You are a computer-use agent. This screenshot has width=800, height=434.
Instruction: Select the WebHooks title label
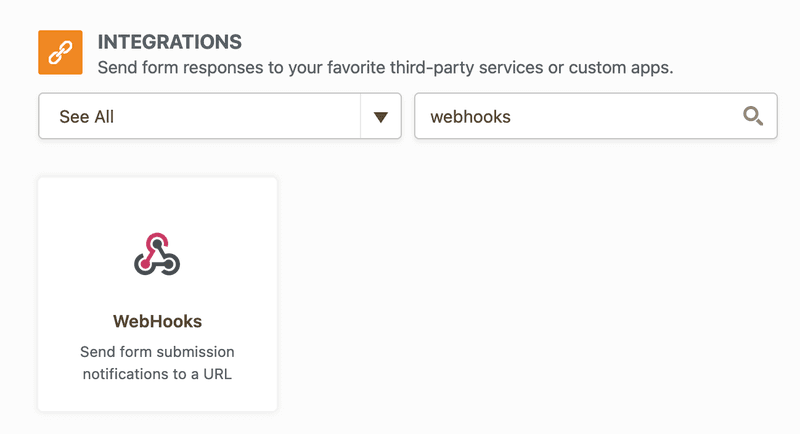coord(157,322)
